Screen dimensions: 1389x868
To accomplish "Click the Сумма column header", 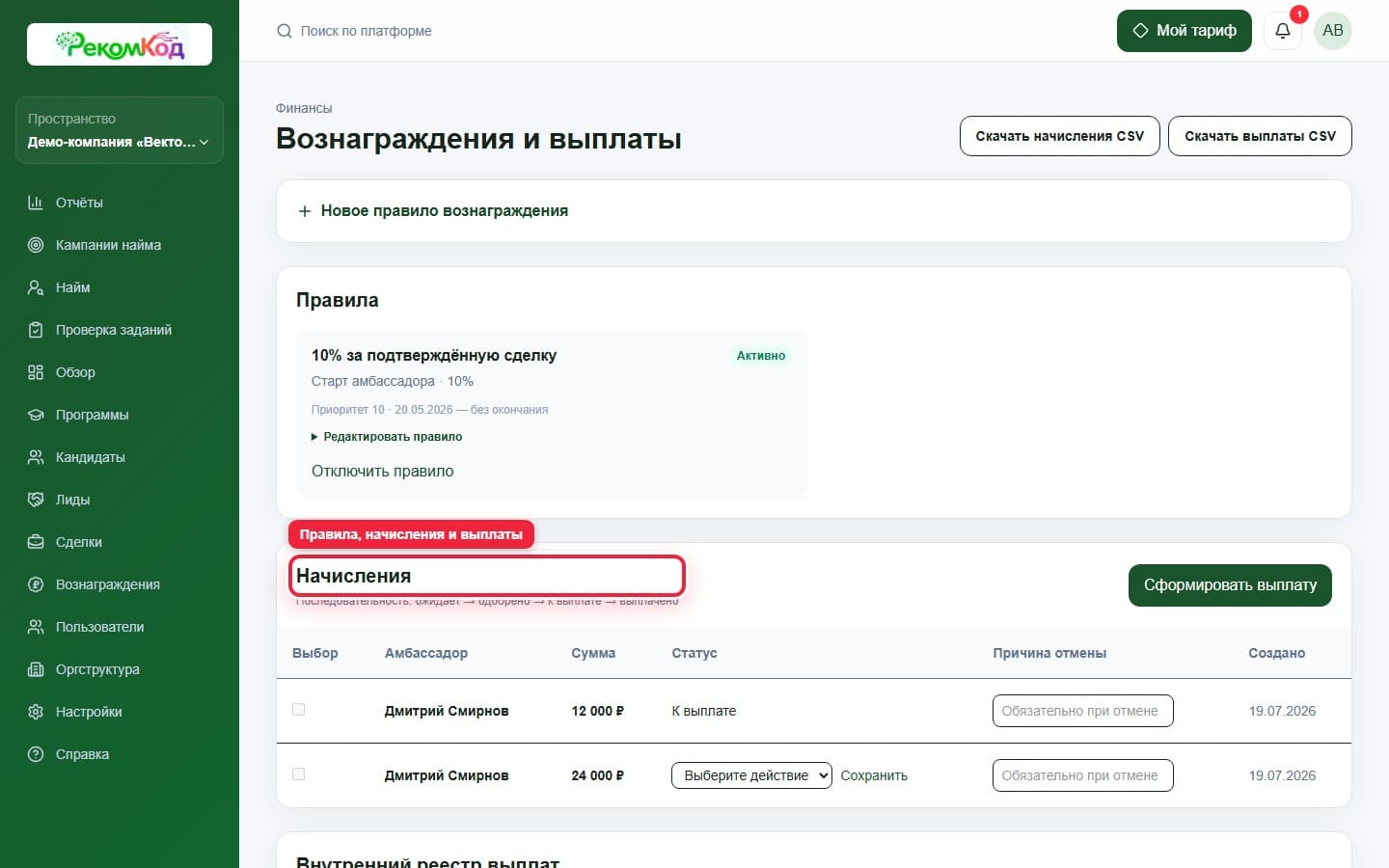I will (x=593, y=653).
